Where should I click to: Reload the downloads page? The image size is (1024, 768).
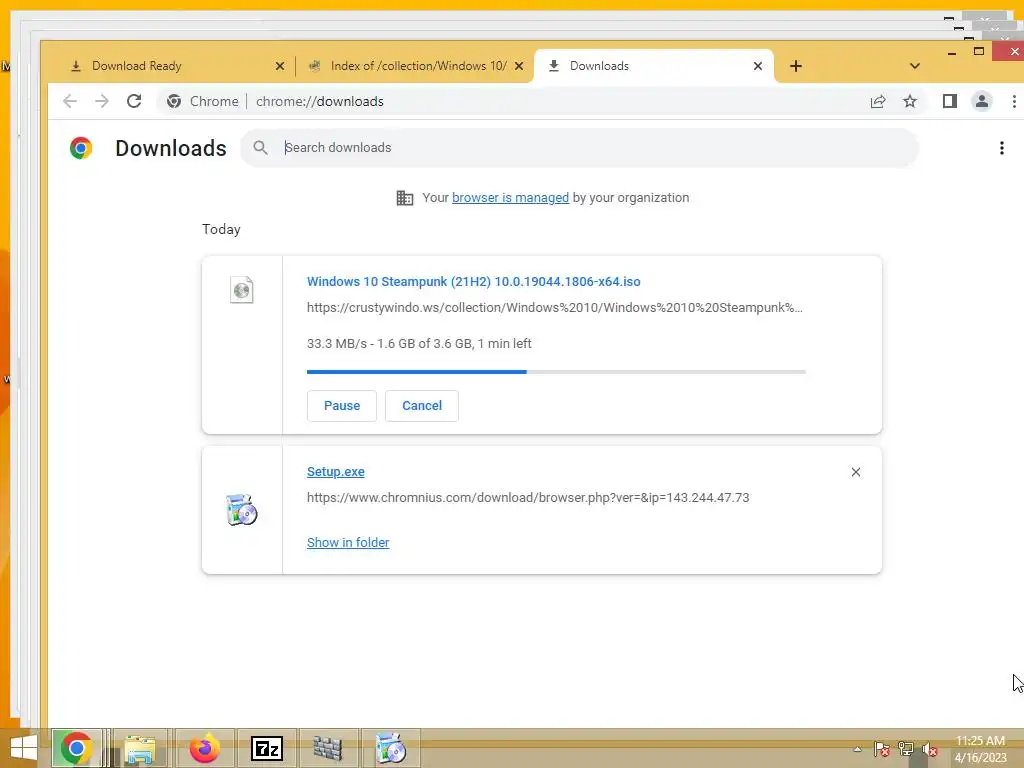click(x=134, y=101)
